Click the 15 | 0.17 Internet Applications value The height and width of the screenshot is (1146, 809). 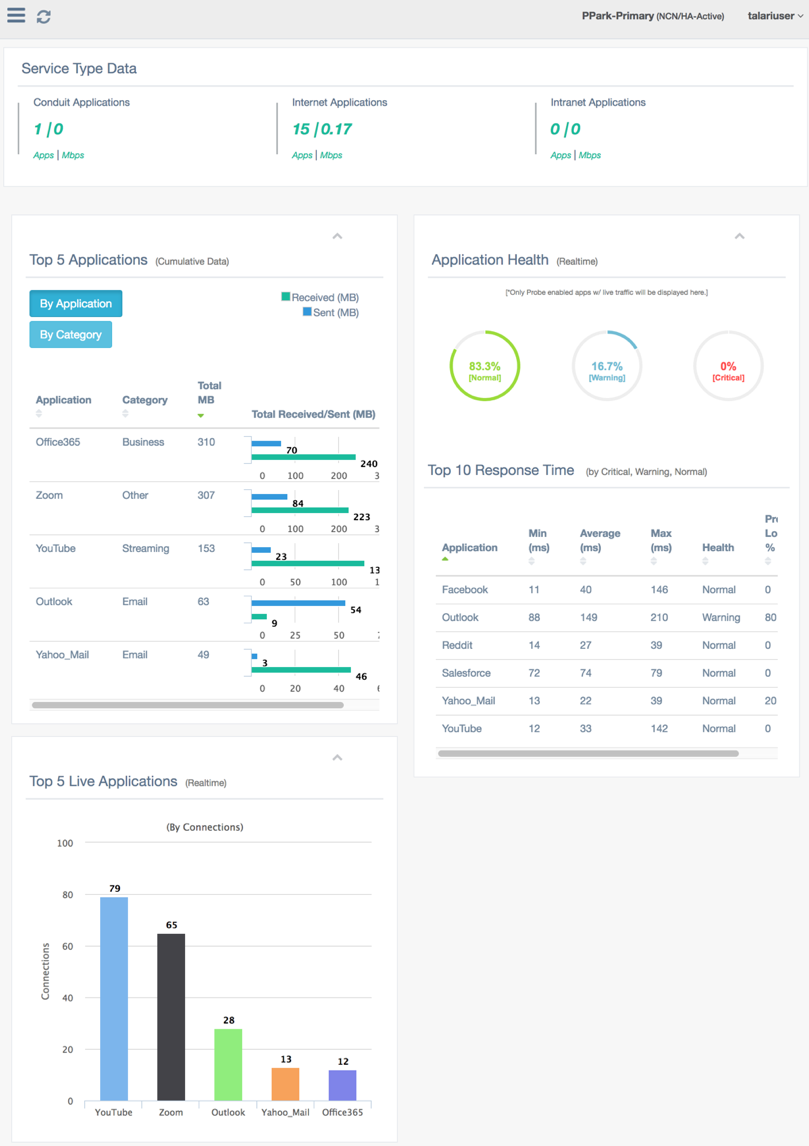click(x=322, y=129)
